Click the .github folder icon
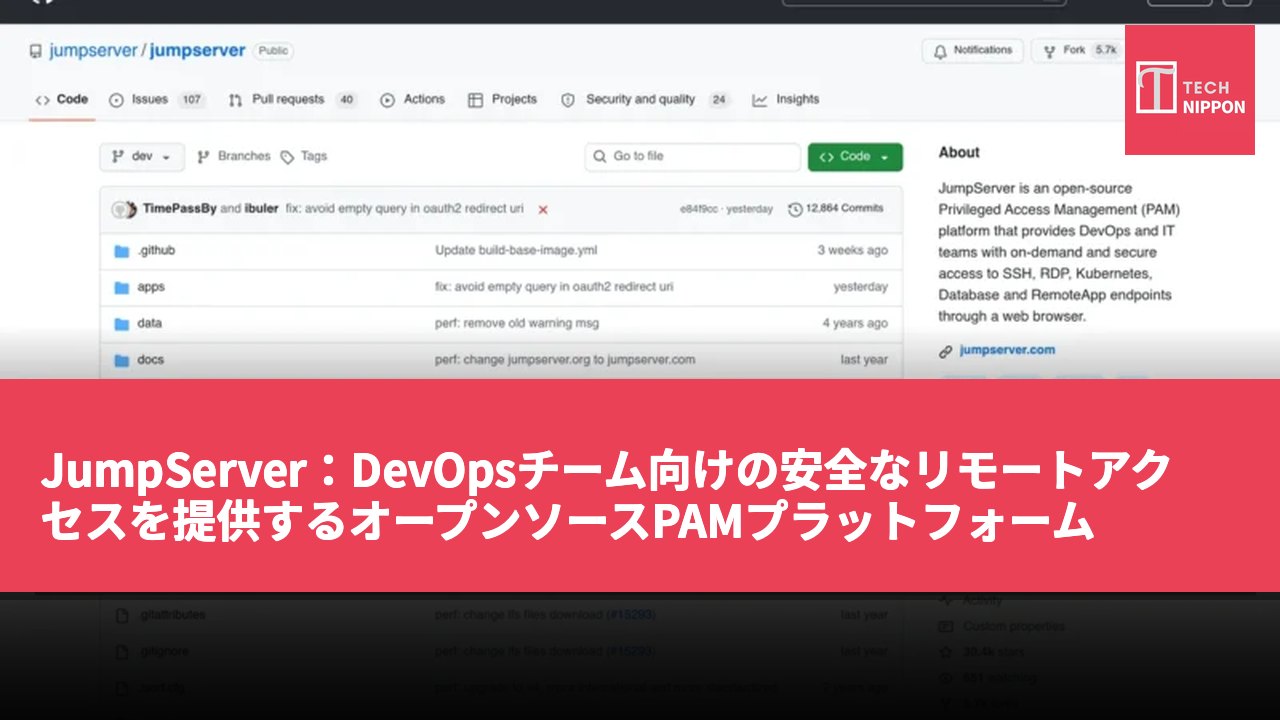The width and height of the screenshot is (1280, 720). [x=122, y=251]
